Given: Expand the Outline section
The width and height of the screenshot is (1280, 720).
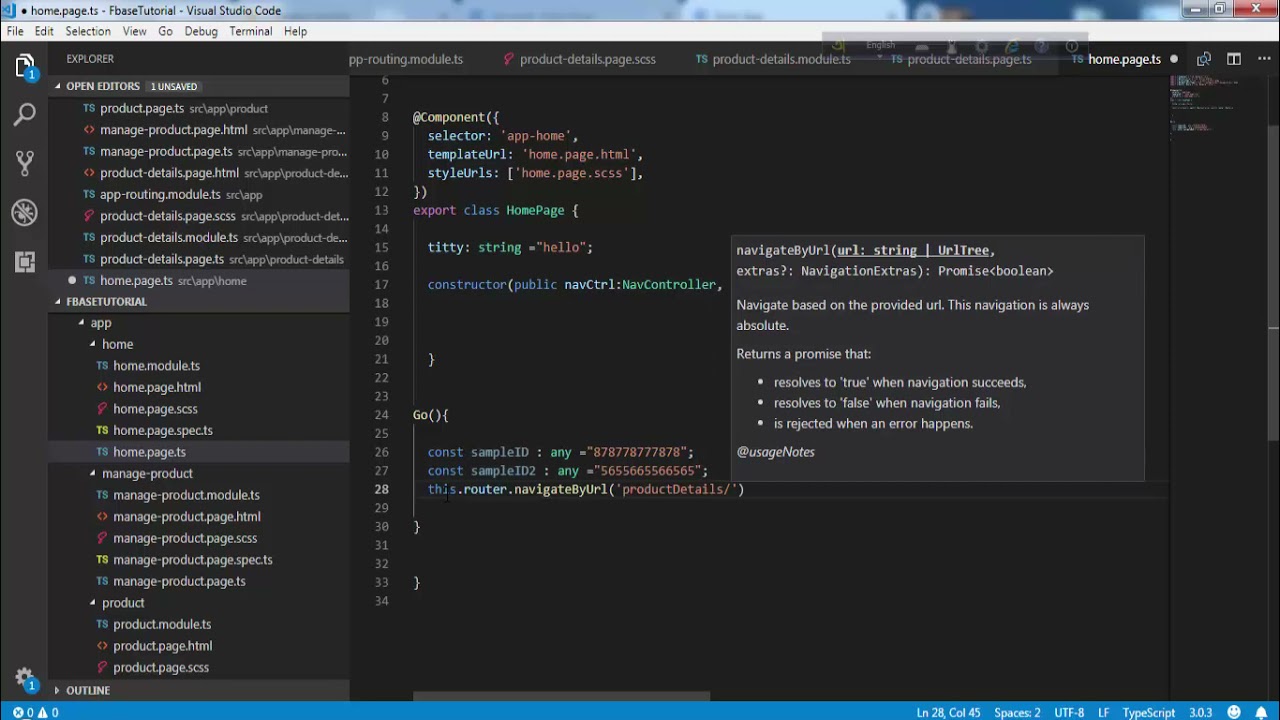Looking at the screenshot, I should pyautogui.click(x=88, y=690).
